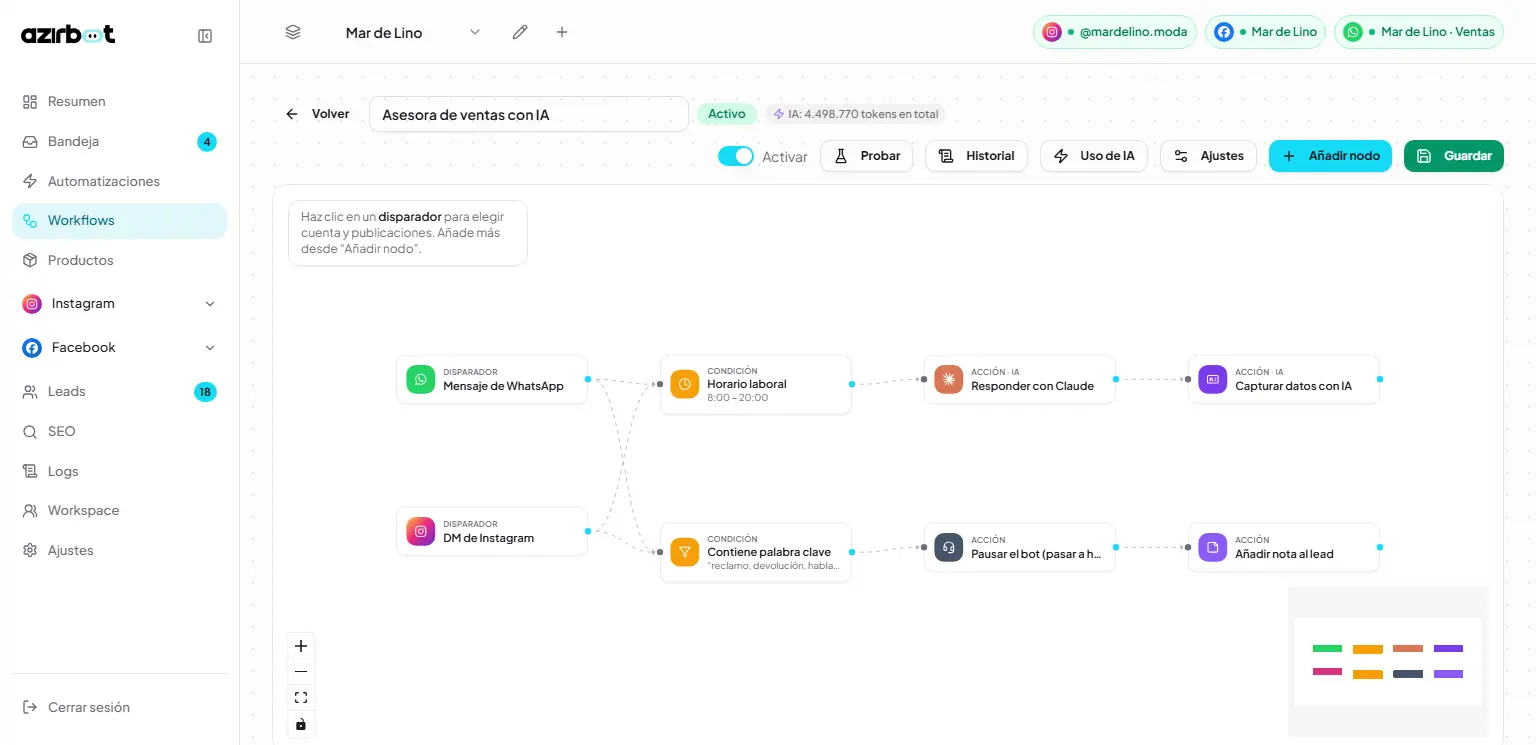This screenshot has width=1536, height=745.
Task: Zoom in on the canvas
Action: pyautogui.click(x=301, y=646)
